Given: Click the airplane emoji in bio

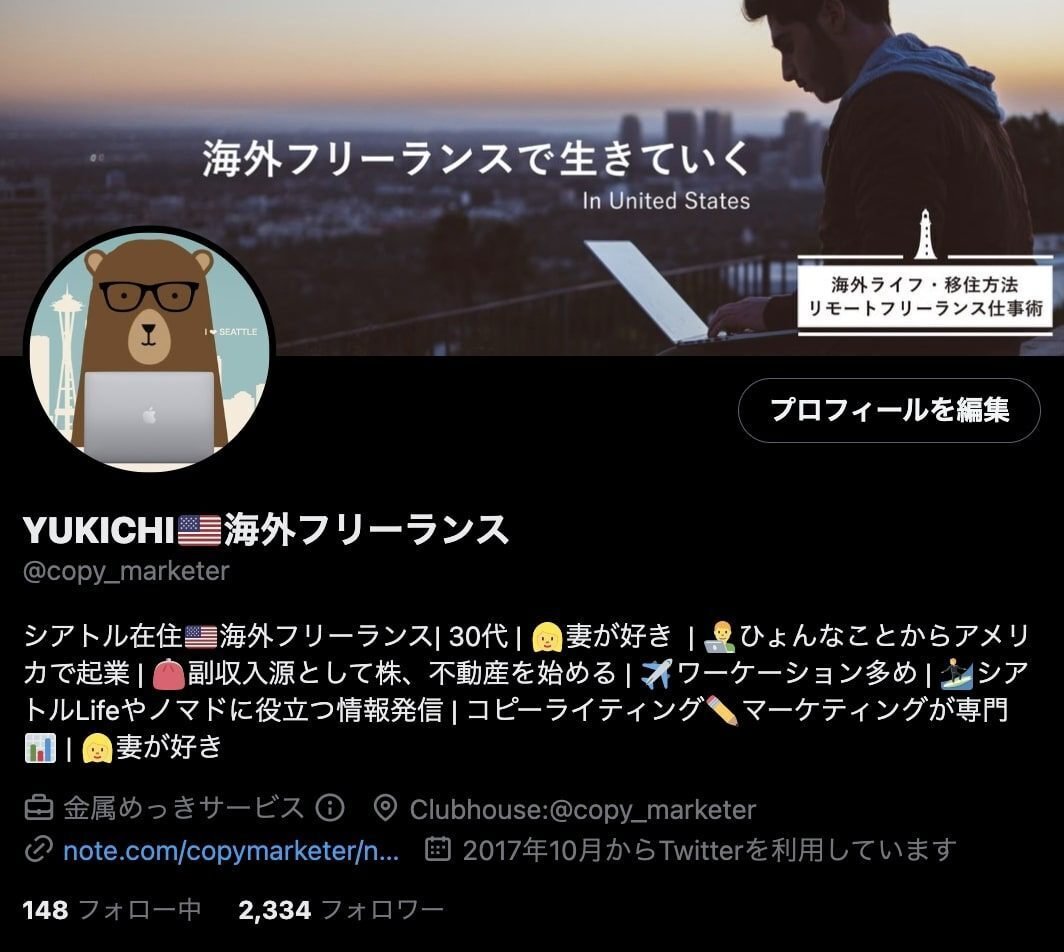Looking at the screenshot, I should tap(656, 674).
